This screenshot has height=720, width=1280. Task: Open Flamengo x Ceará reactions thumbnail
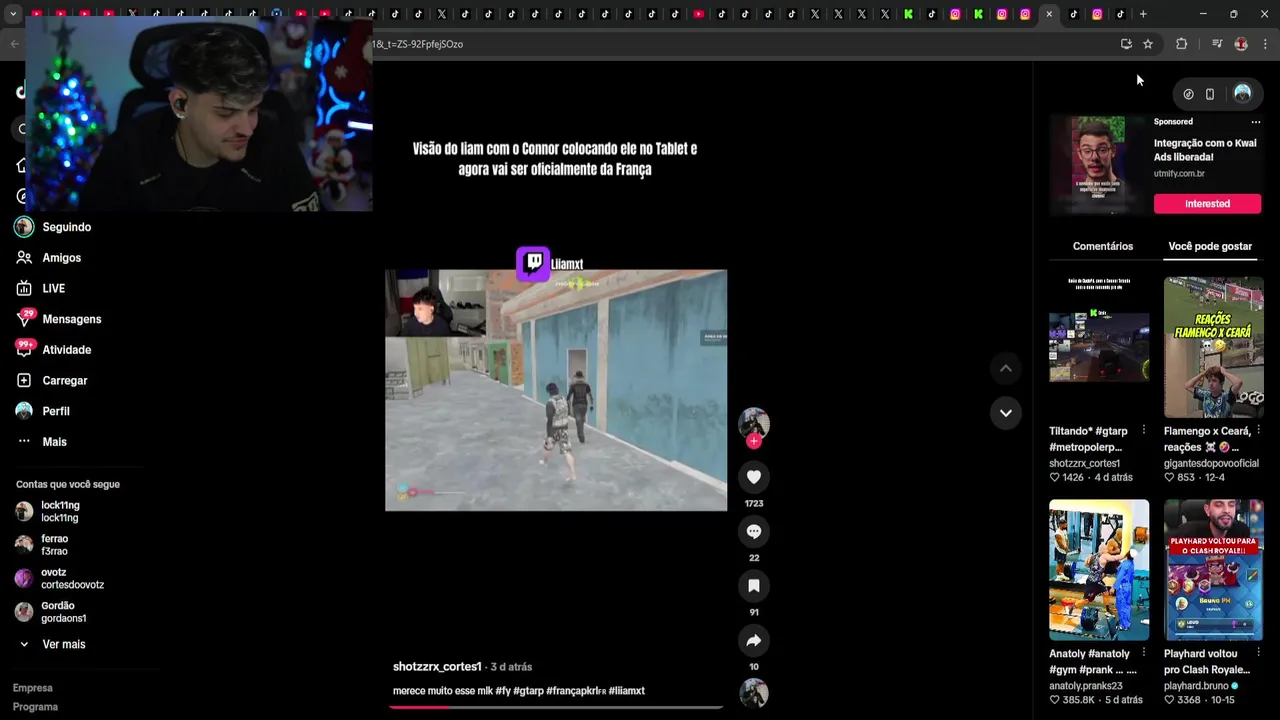(1214, 347)
